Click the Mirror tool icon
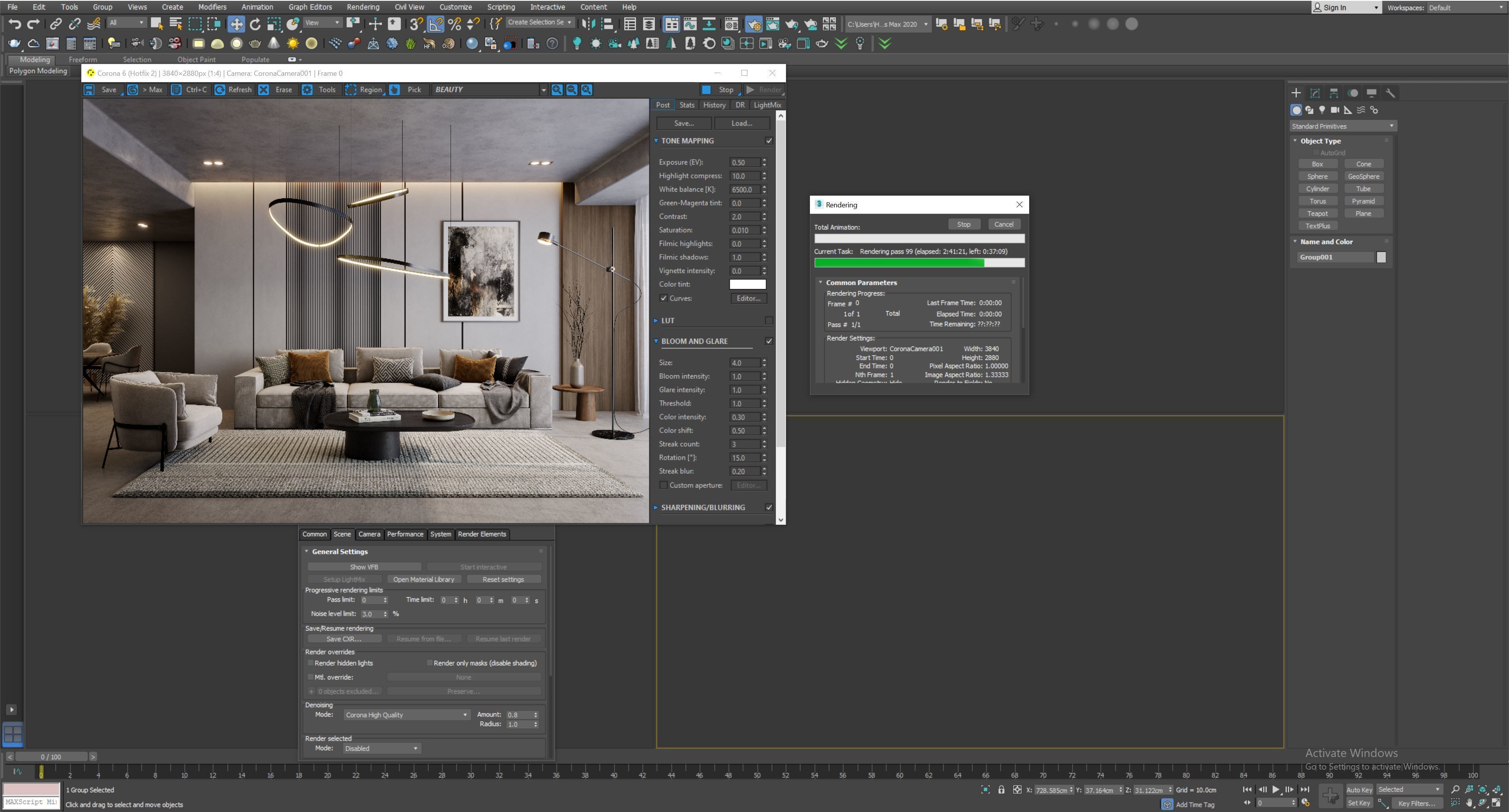This screenshot has height=812, width=1509. (x=588, y=24)
